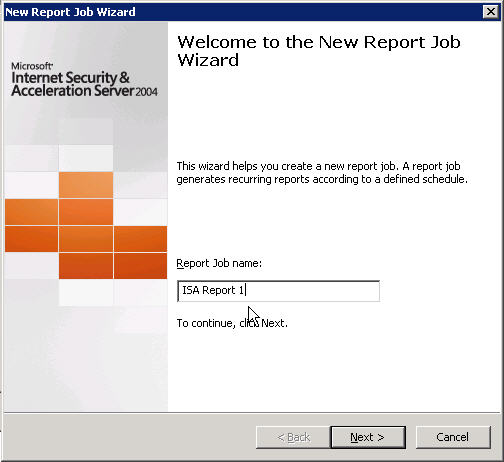Click the Next > button

tap(368, 437)
